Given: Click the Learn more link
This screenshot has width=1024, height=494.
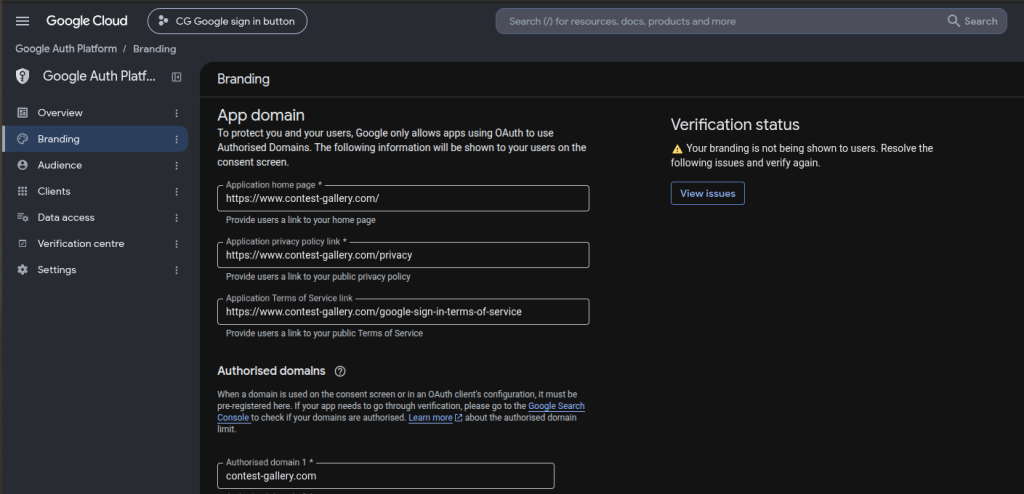Looking at the screenshot, I should (x=430, y=418).
